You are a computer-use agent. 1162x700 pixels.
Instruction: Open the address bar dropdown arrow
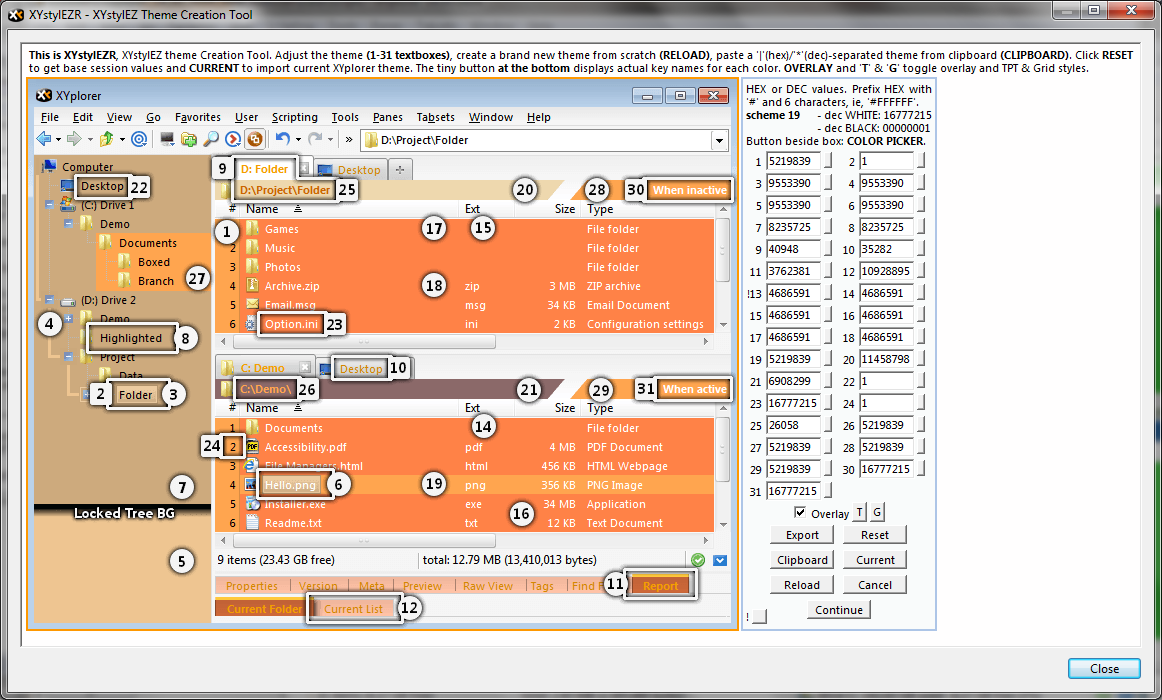coord(719,140)
